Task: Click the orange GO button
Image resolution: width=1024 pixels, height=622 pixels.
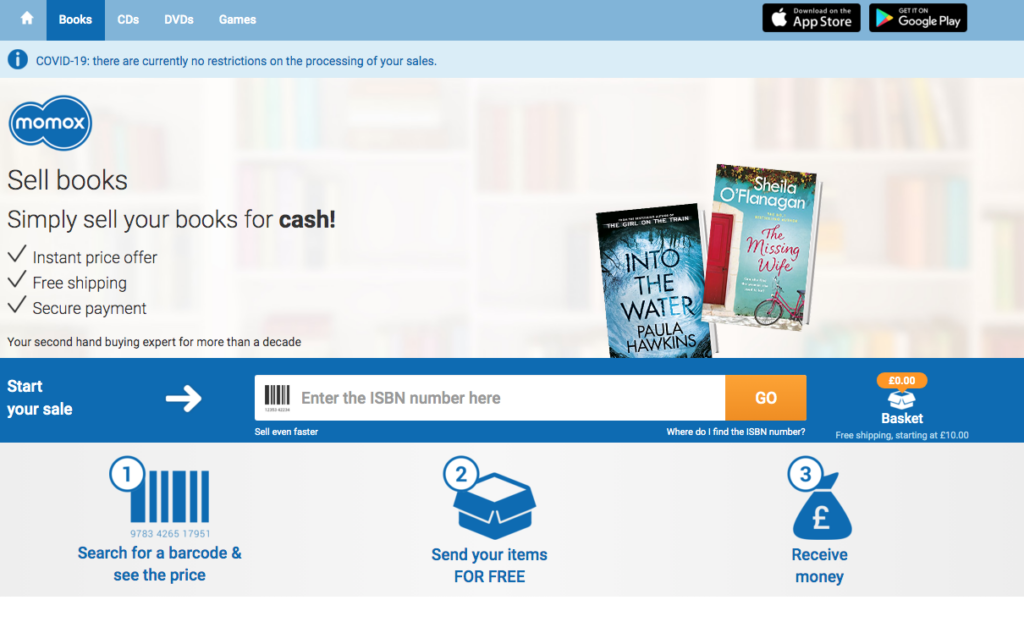Action: click(765, 398)
